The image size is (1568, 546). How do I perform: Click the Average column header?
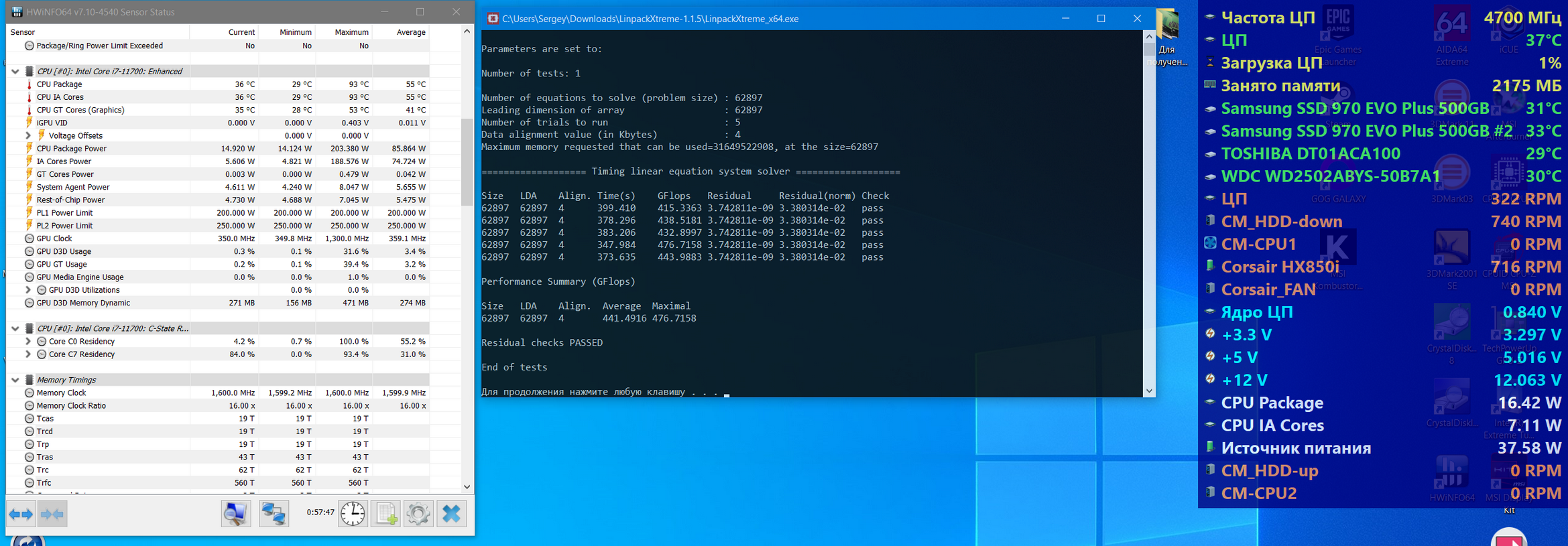(x=401, y=32)
